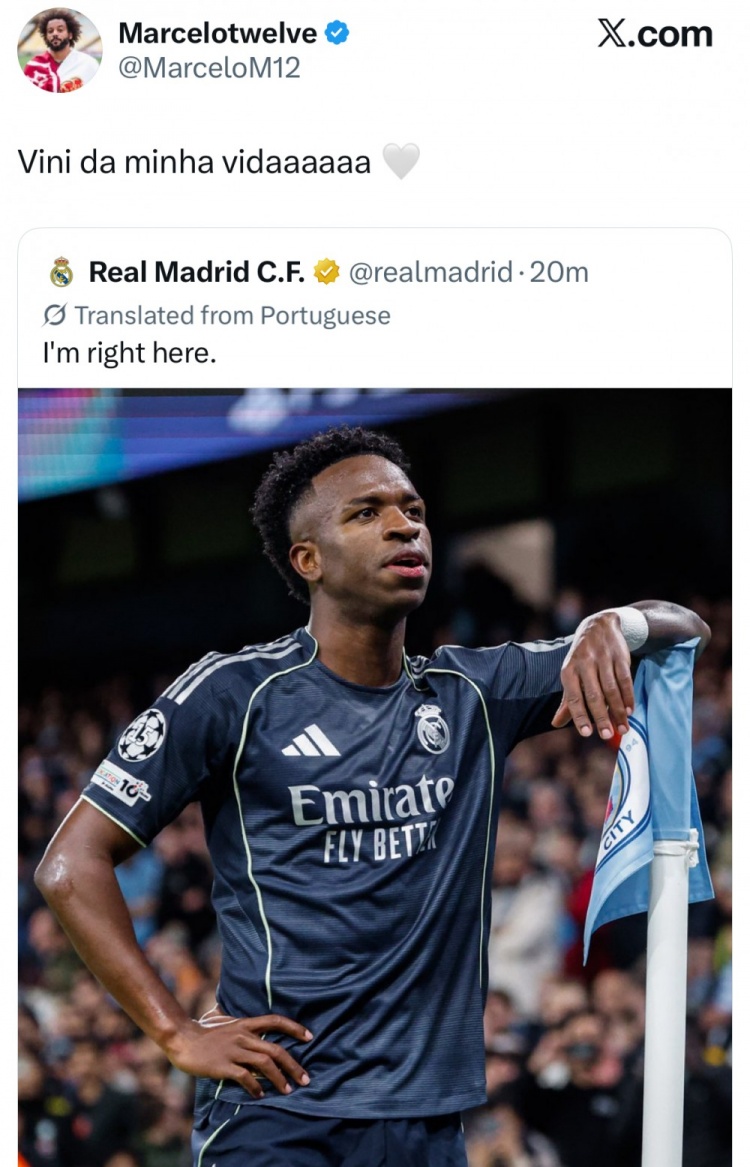Click Translated from Portuguese label
This screenshot has width=750, height=1167.
[x=232, y=316]
